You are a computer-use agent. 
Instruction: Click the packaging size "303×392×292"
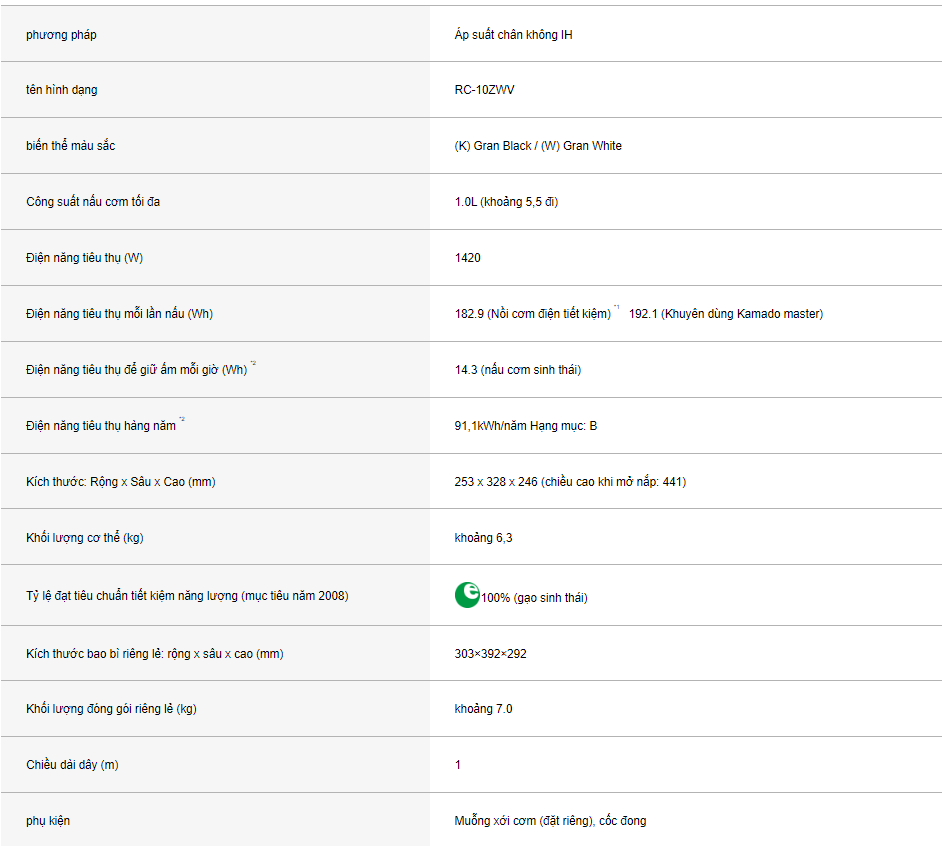click(490, 654)
